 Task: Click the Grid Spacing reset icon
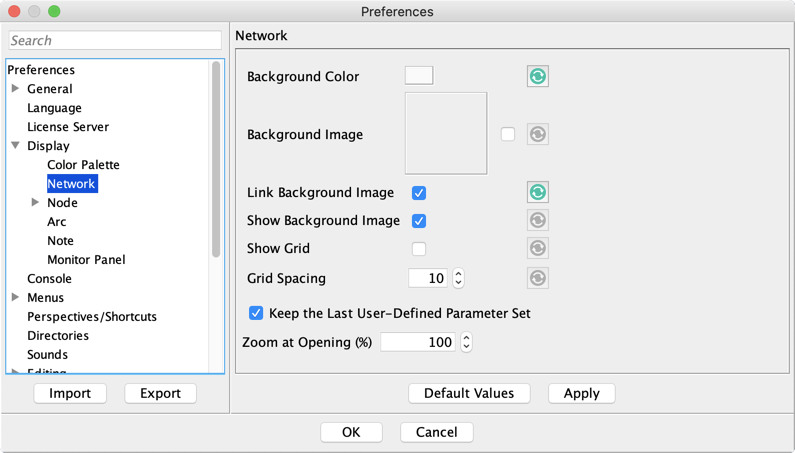pos(537,278)
